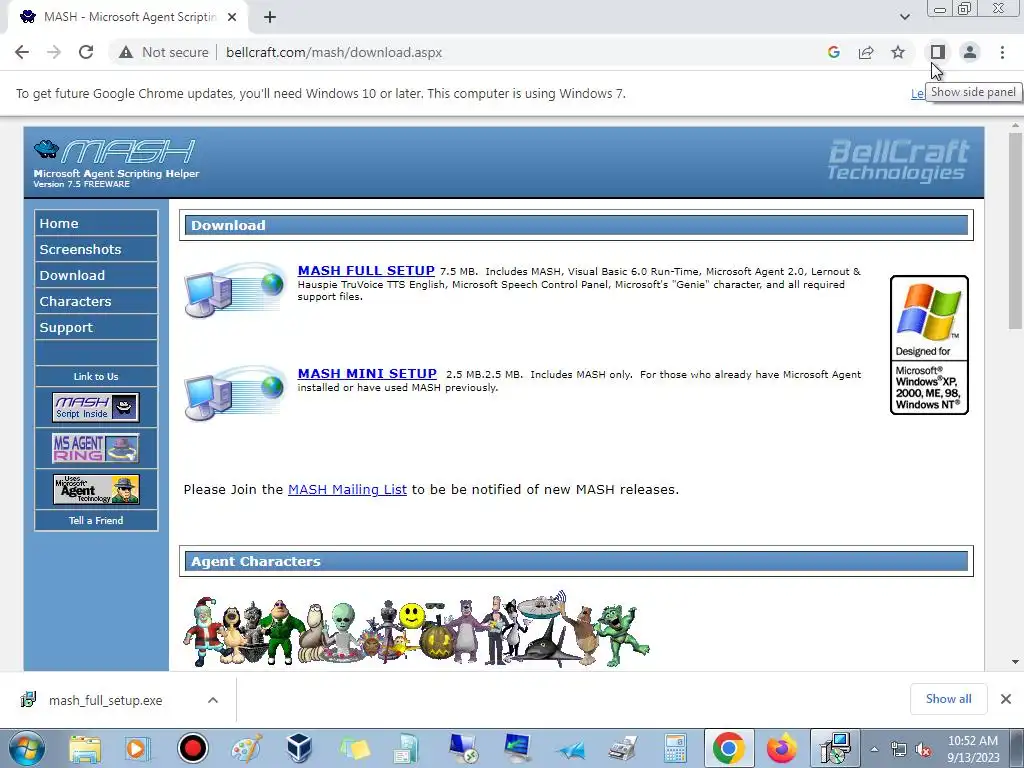Show the side panel
This screenshot has height=768, width=1024.
[x=938, y=52]
